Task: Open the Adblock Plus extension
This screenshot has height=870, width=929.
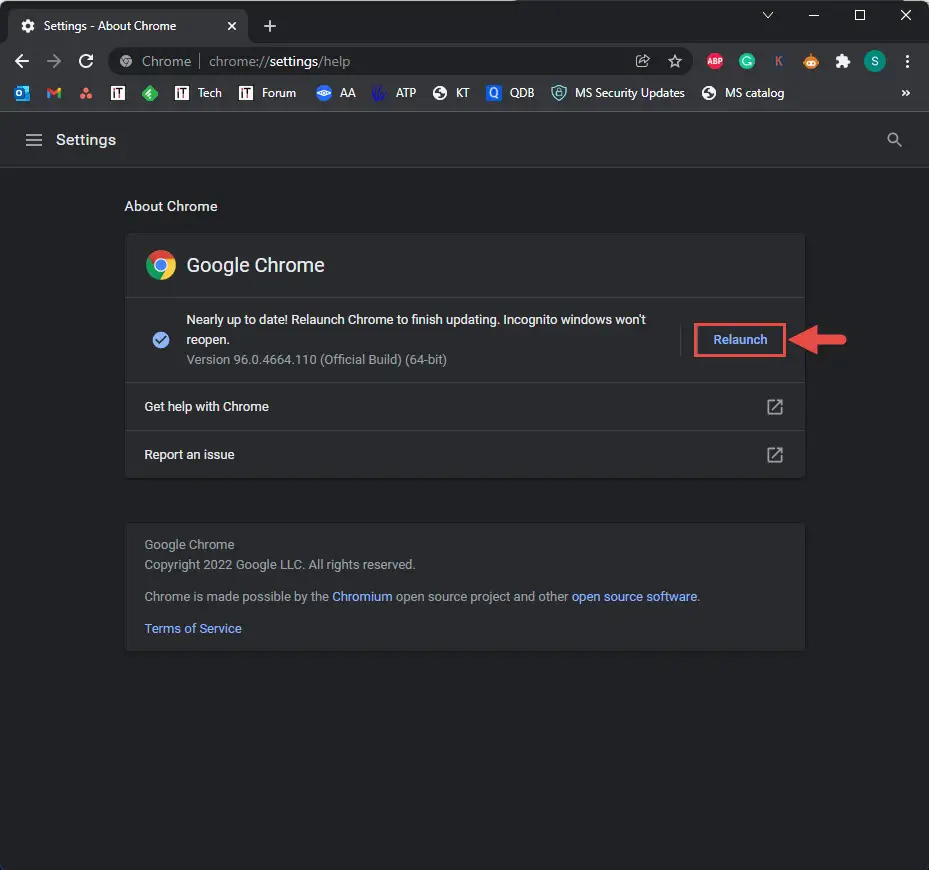Action: tap(715, 61)
